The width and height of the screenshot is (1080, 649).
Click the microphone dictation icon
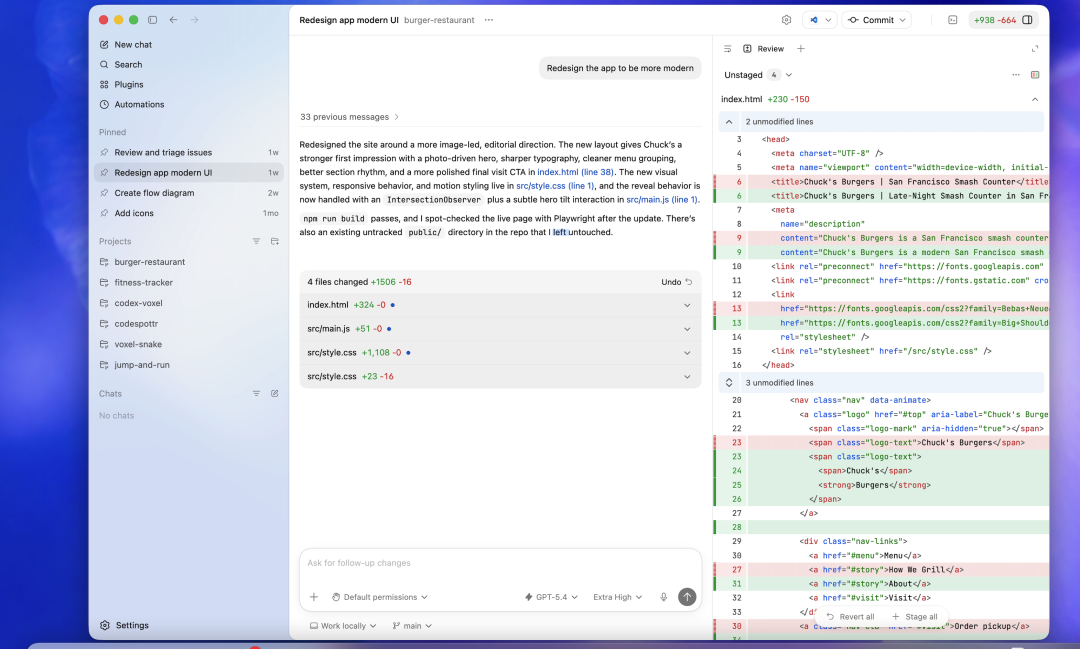point(663,597)
